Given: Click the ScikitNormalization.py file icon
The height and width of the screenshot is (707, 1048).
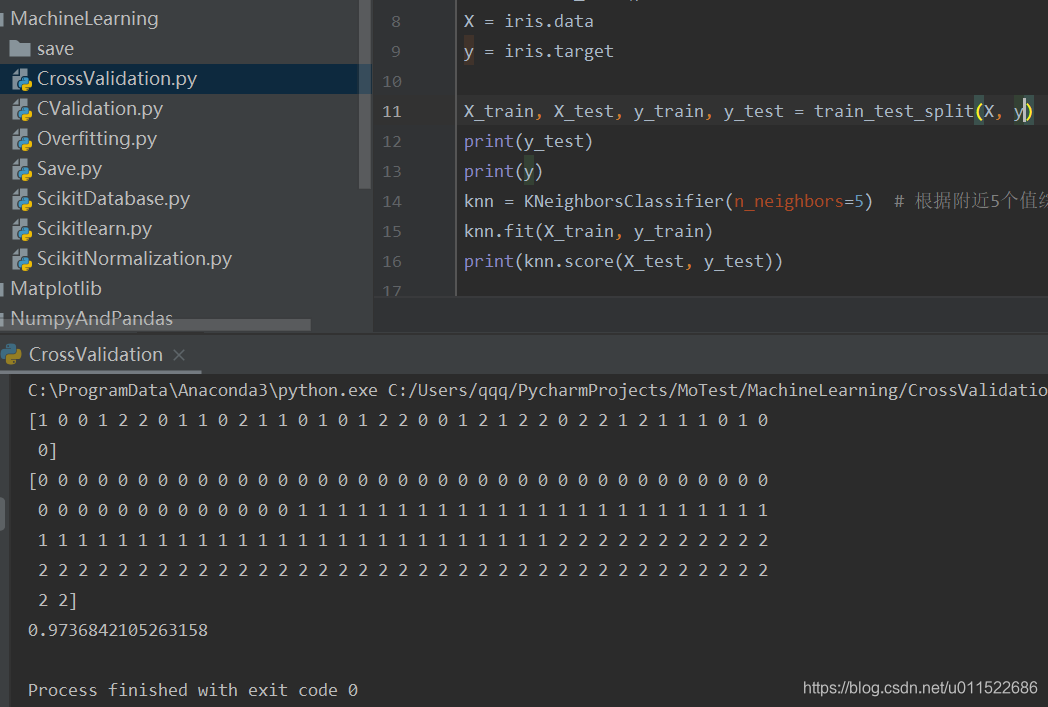Looking at the screenshot, I should (22, 258).
